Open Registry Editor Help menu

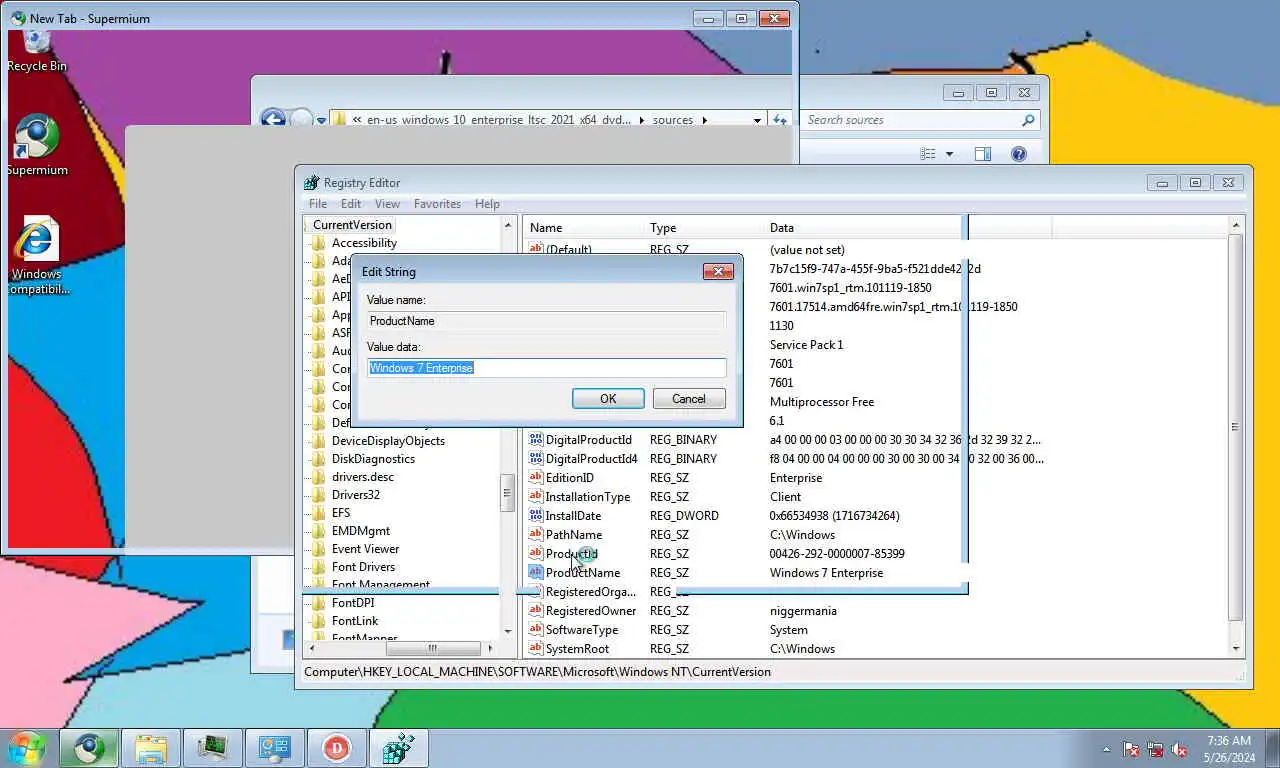[487, 204]
